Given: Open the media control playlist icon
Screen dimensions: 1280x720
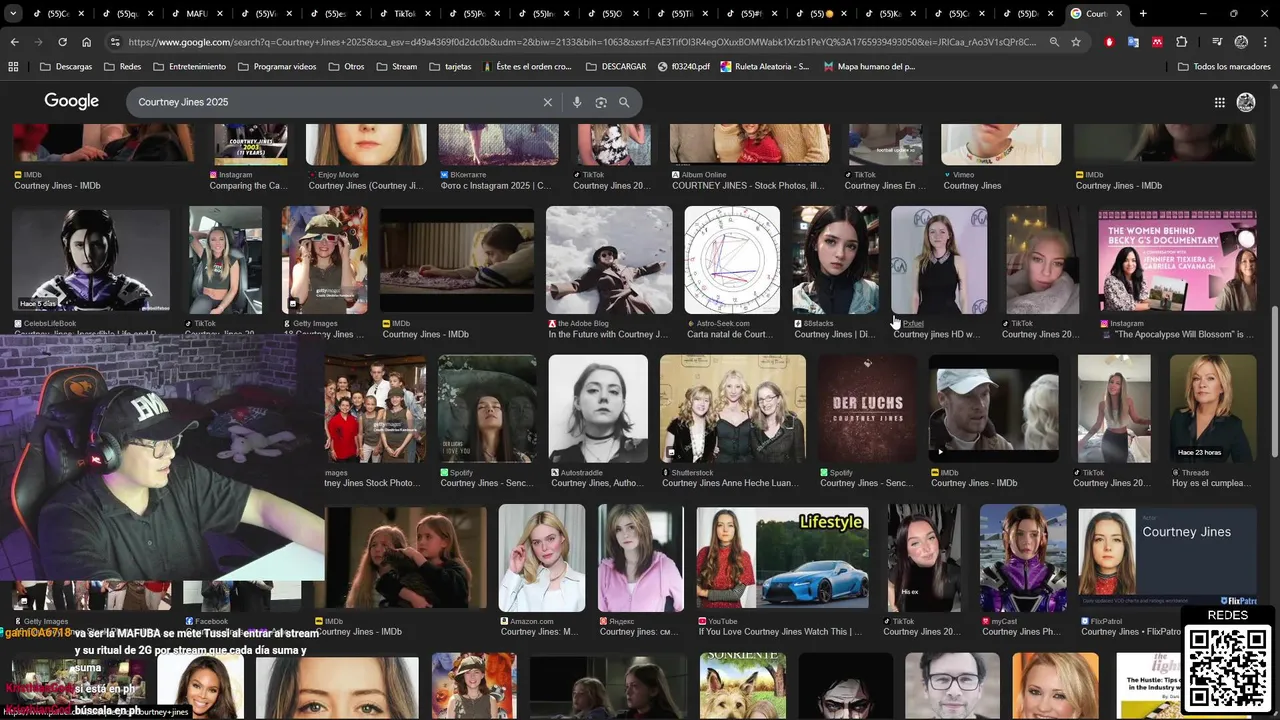Looking at the screenshot, I should click(x=1217, y=42).
